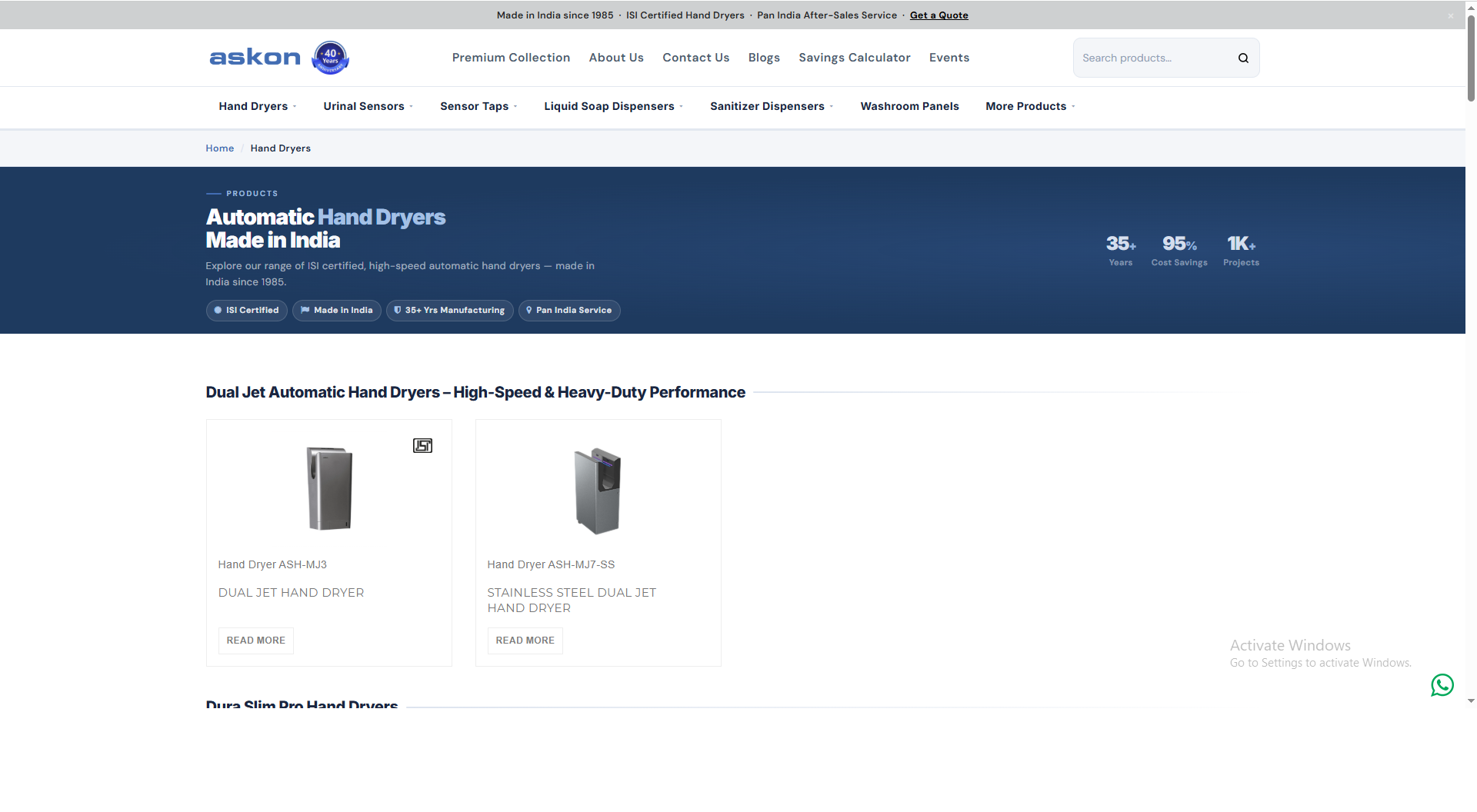Image resolution: width=1477 pixels, height=812 pixels.
Task: Open the WhatsApp chat icon
Action: tap(1442, 684)
